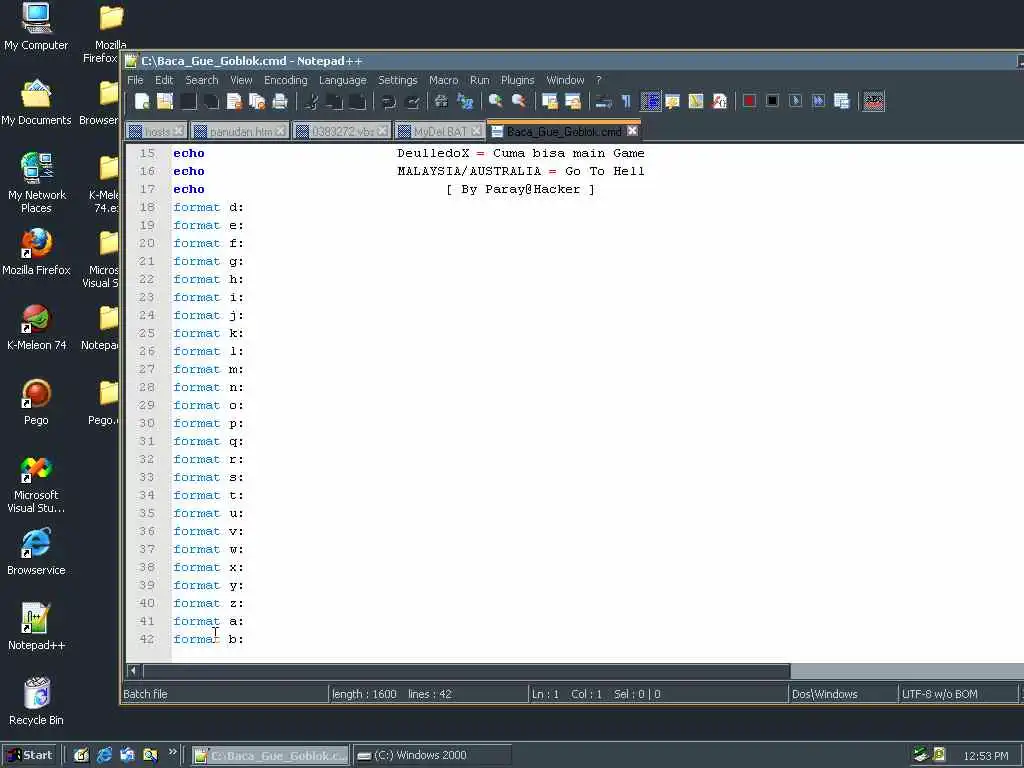Close the panudan.htm tab
This screenshot has width=1024, height=768.
[280, 131]
